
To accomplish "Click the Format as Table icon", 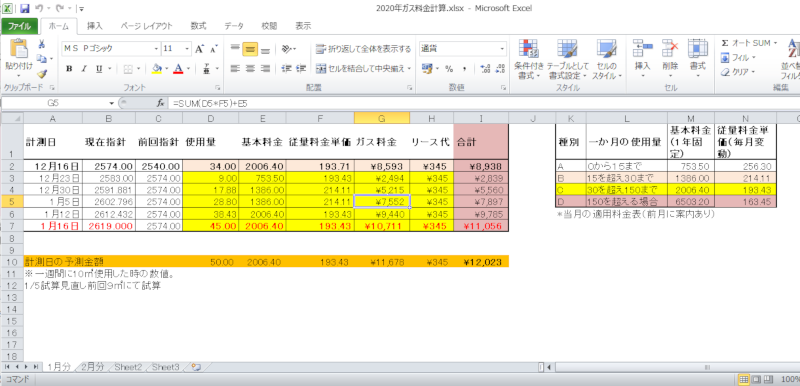I will coord(567,60).
